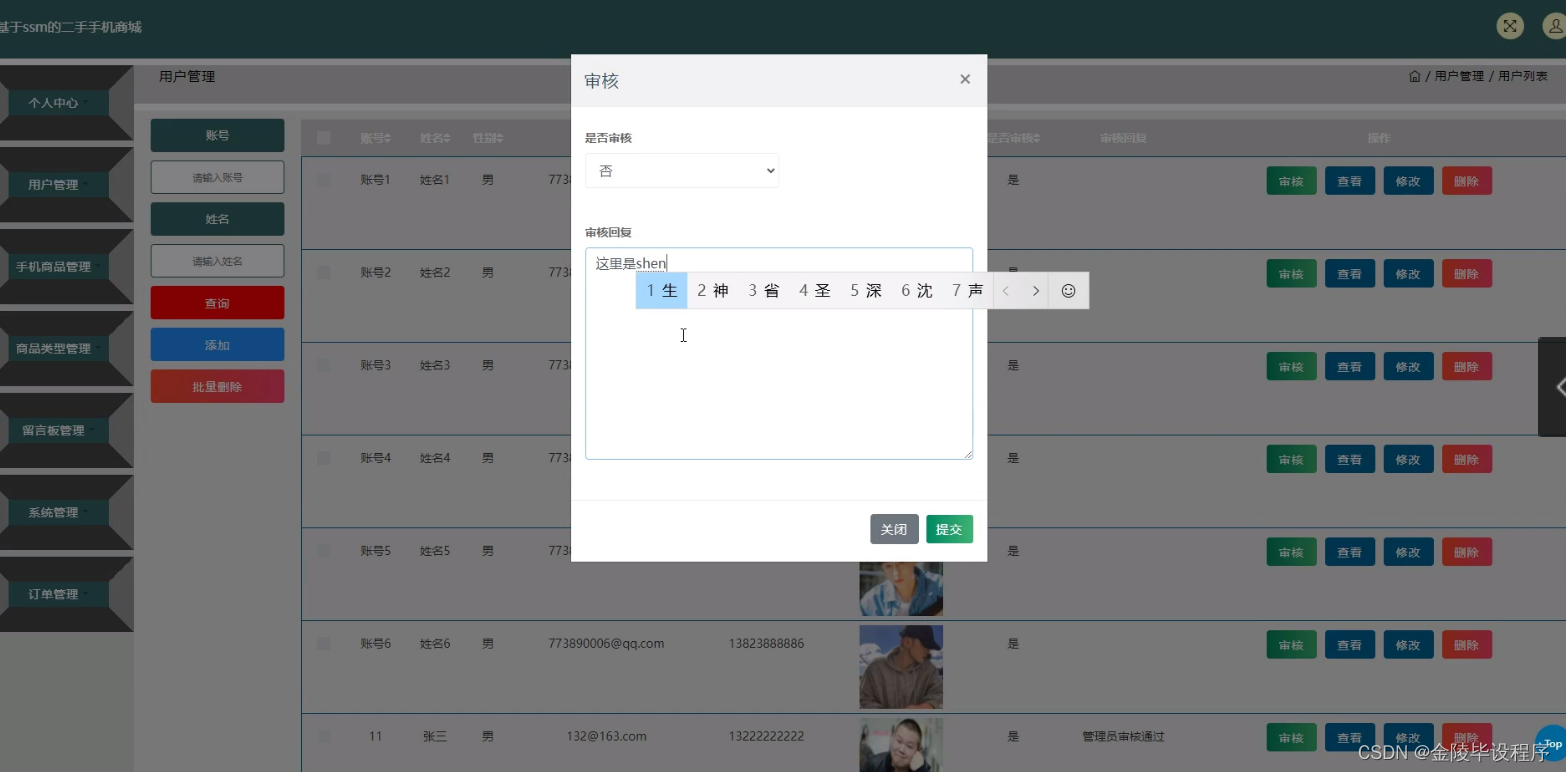Open the emoji picker in the pinyin bar

pos(1068,290)
